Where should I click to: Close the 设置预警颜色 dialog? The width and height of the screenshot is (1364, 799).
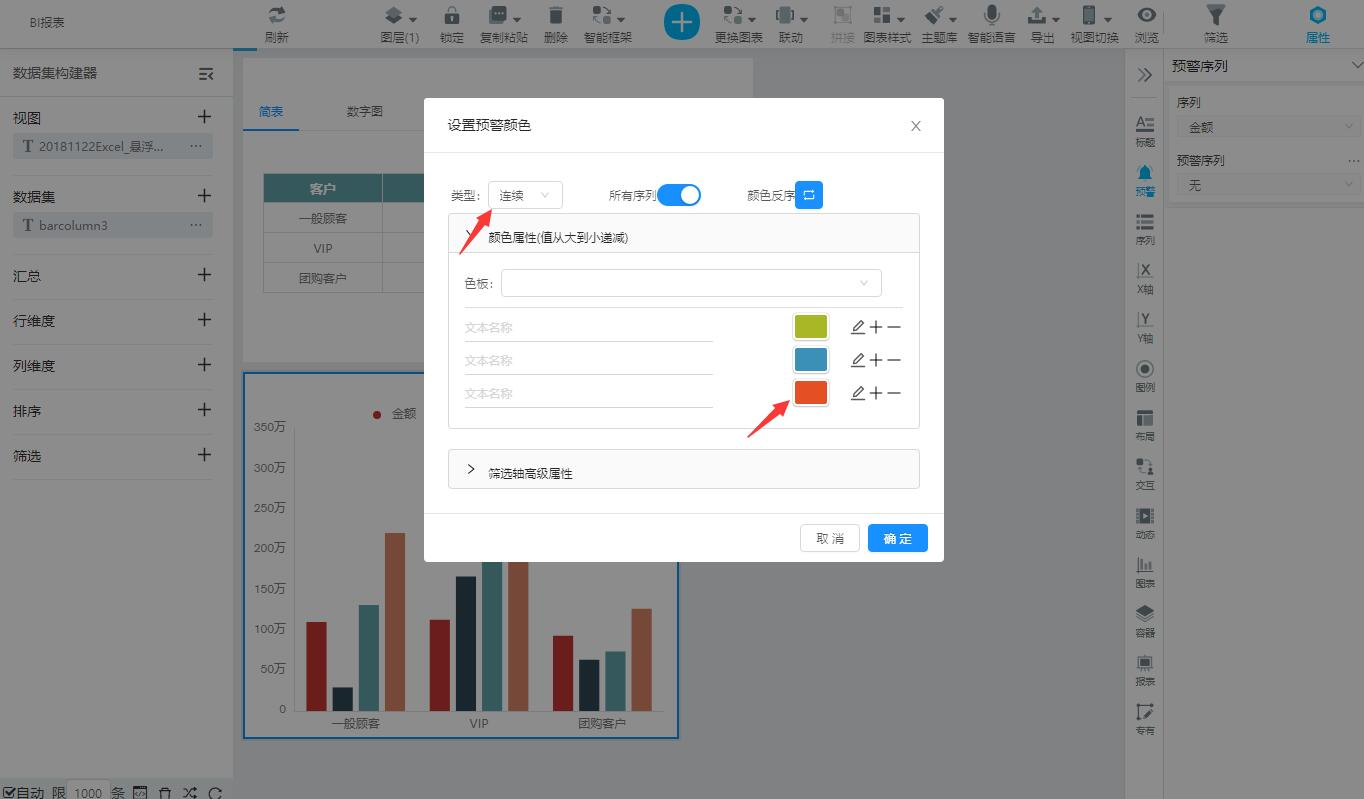(x=915, y=126)
